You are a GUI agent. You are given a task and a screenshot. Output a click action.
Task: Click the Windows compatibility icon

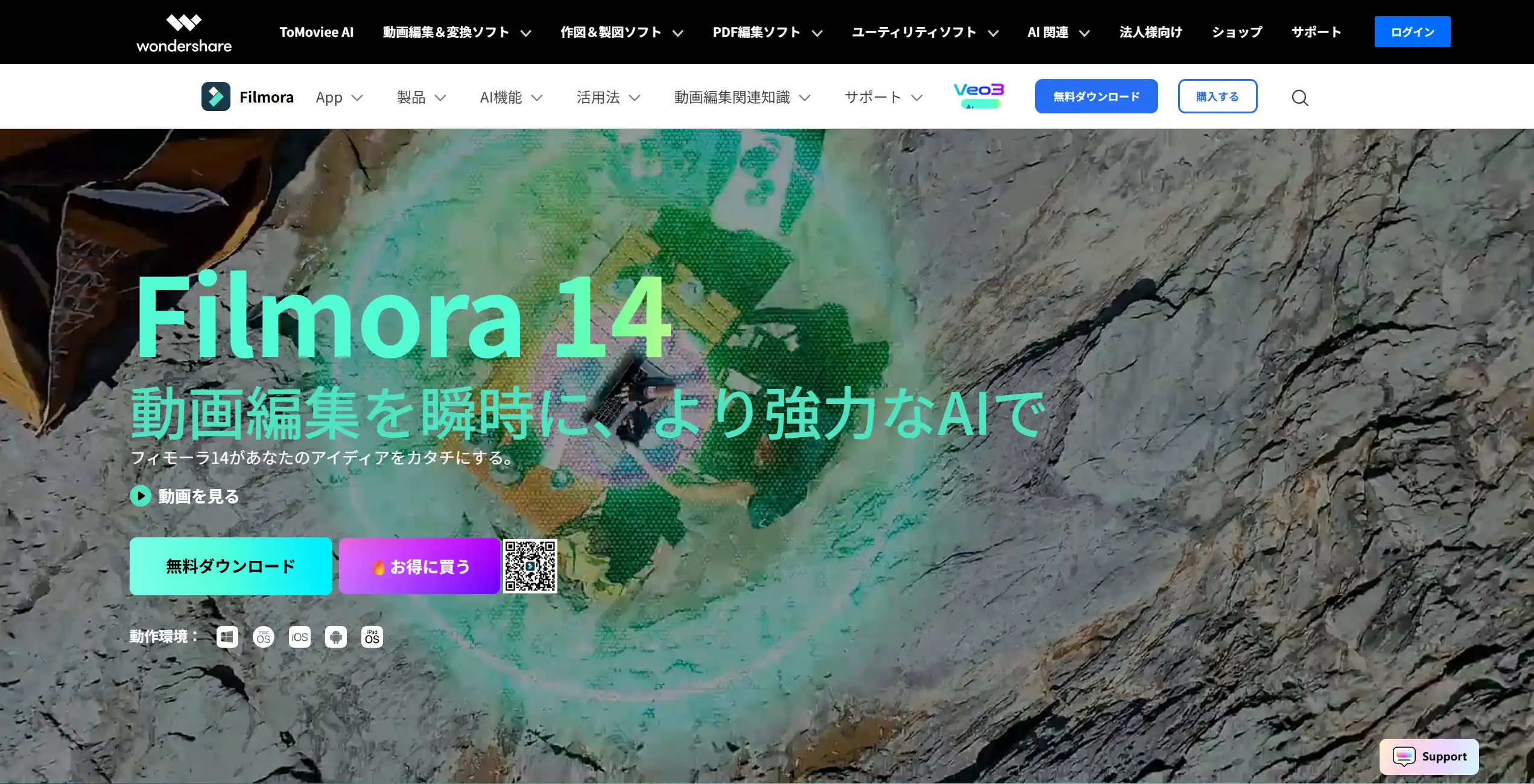pyautogui.click(x=227, y=636)
